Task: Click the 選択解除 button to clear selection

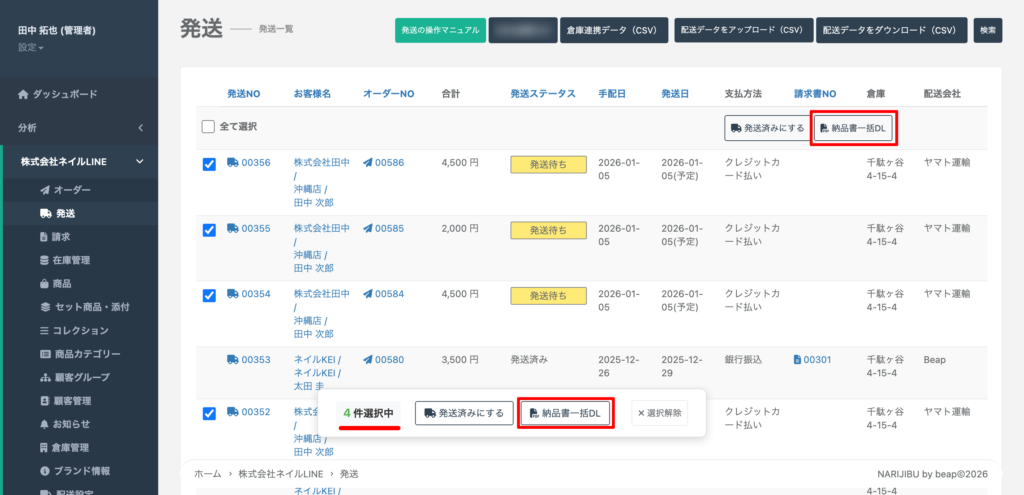Action: [659, 413]
